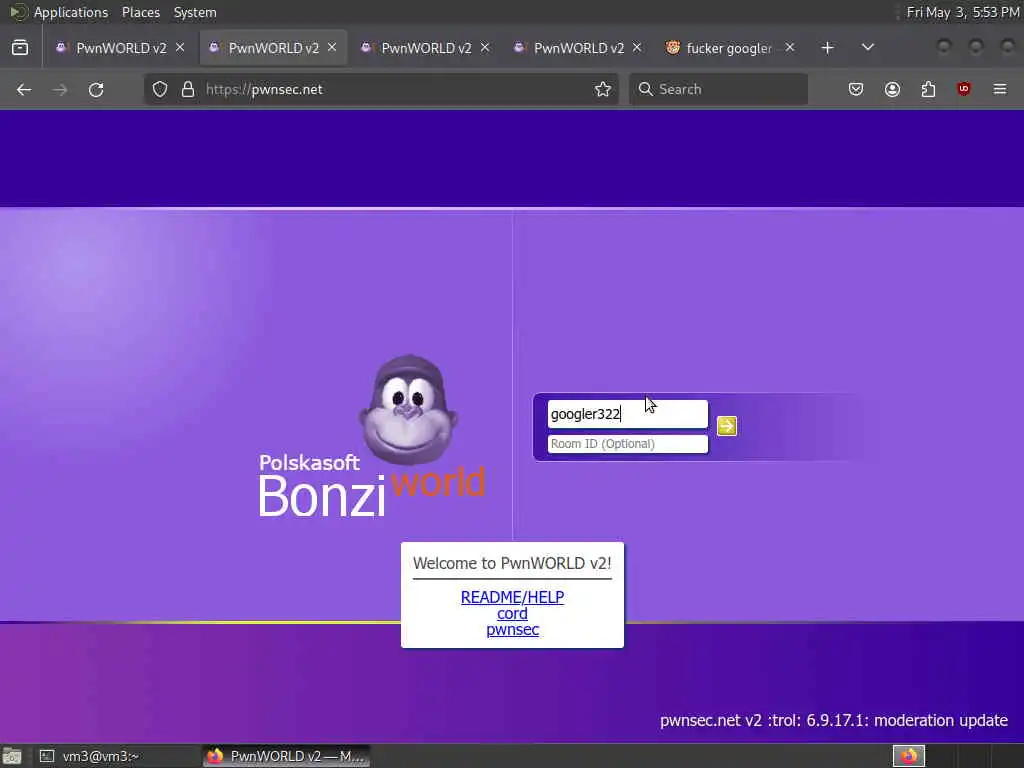
Task: Open the Firefox View icon
Action: 20,48
